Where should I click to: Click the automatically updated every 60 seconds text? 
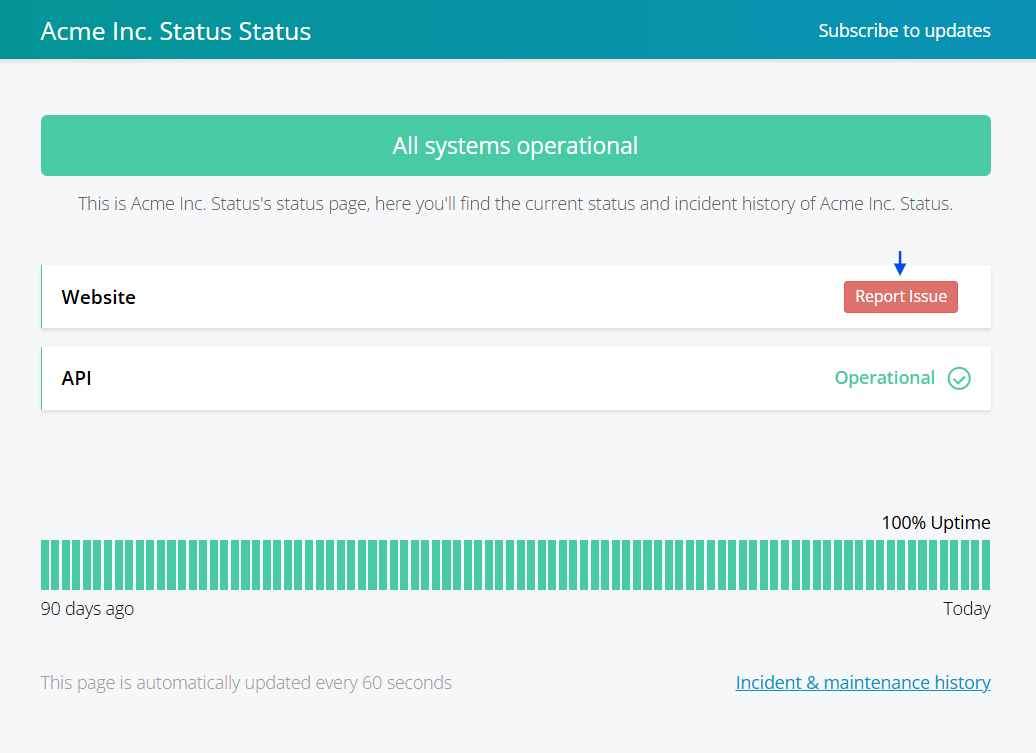click(x=246, y=683)
